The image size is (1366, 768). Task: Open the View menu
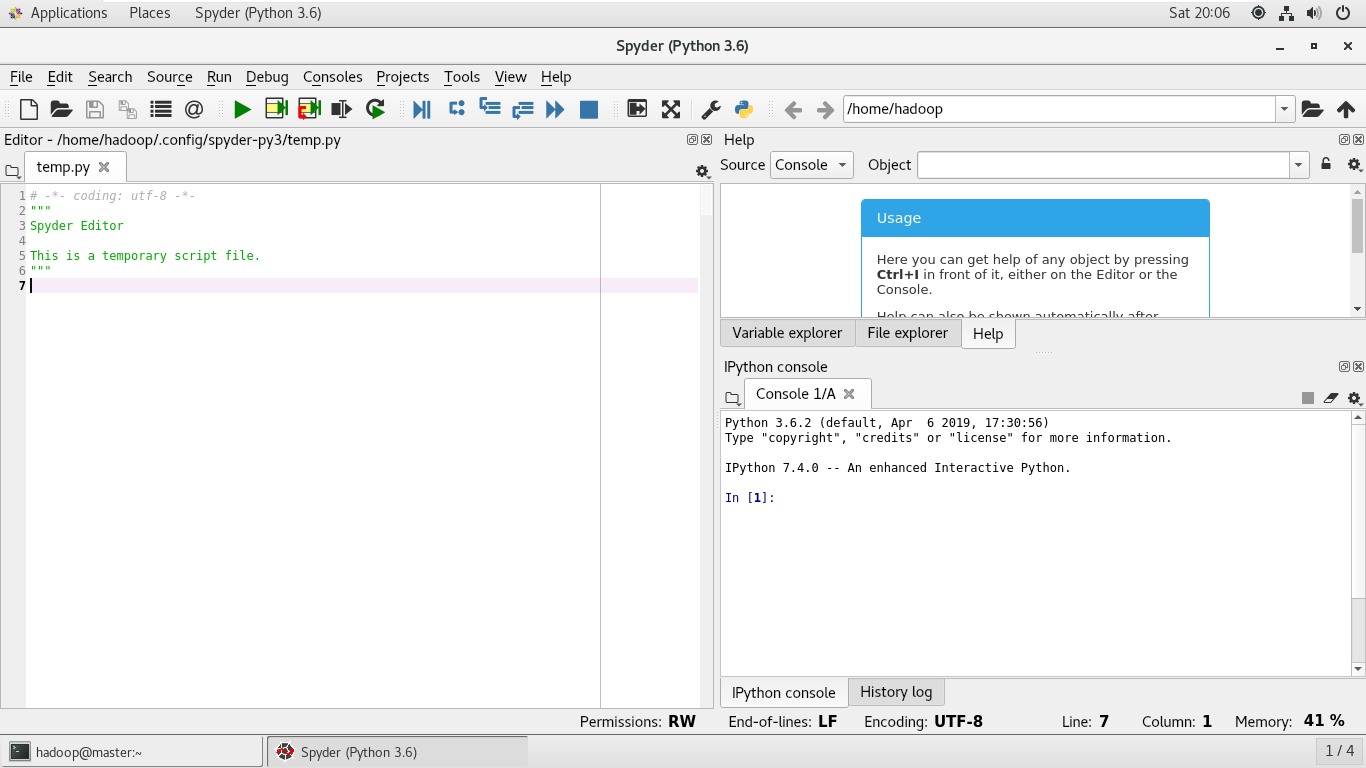[x=510, y=77]
